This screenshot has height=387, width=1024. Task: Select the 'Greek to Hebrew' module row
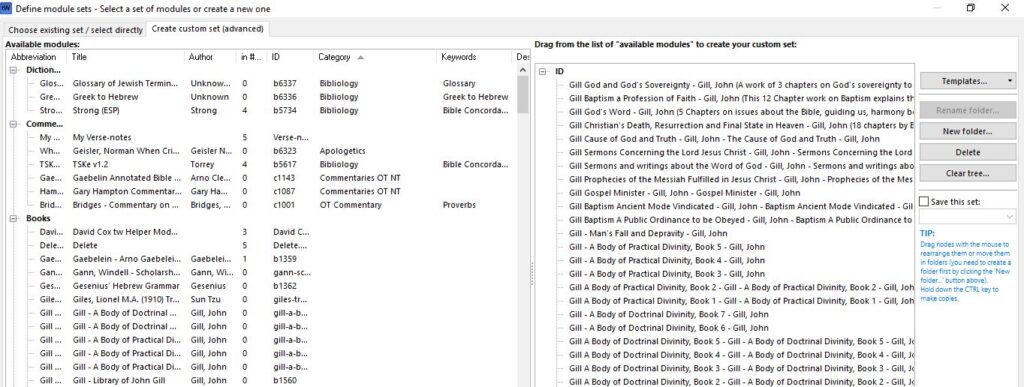tap(261, 97)
